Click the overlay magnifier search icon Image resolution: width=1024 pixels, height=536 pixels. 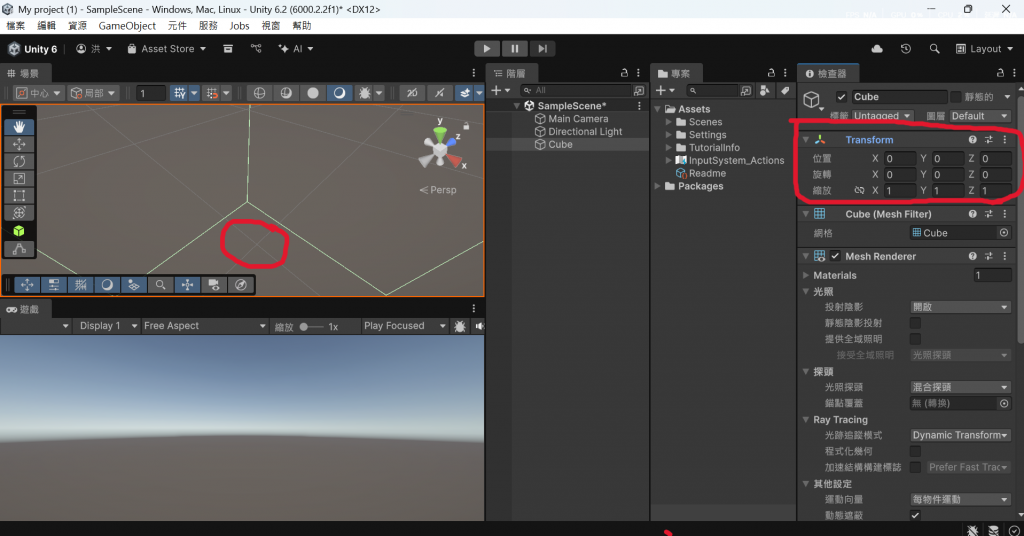pyautogui.click(x=161, y=285)
